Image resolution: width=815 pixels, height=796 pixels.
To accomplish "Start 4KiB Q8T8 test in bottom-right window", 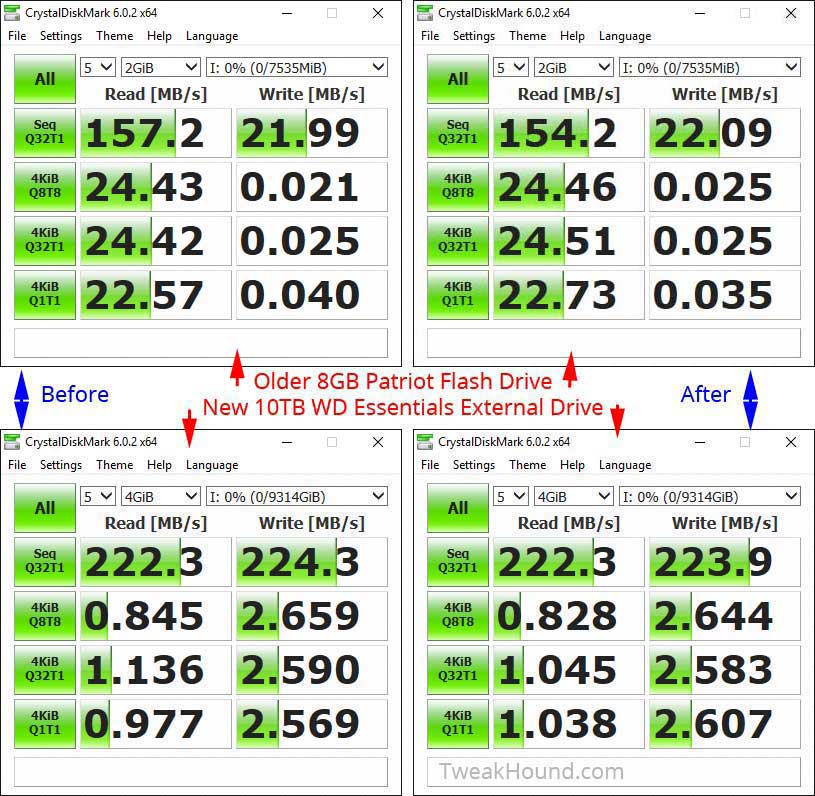I will pyautogui.click(x=457, y=616).
